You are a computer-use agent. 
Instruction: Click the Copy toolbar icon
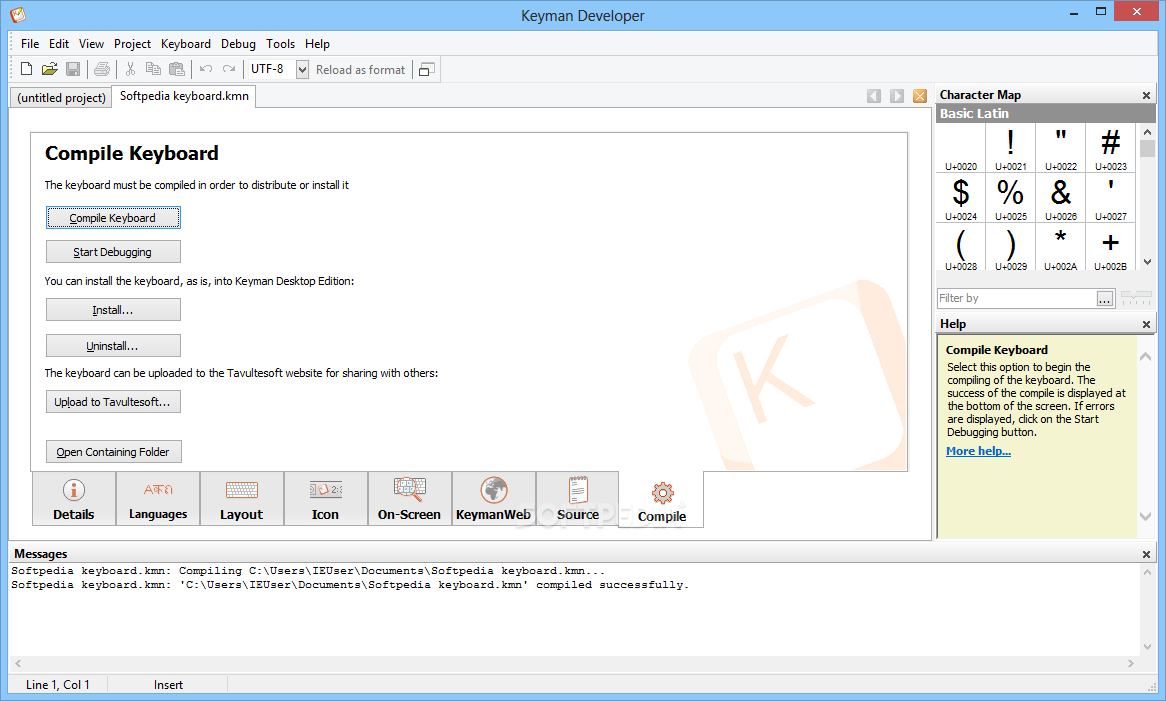click(153, 69)
